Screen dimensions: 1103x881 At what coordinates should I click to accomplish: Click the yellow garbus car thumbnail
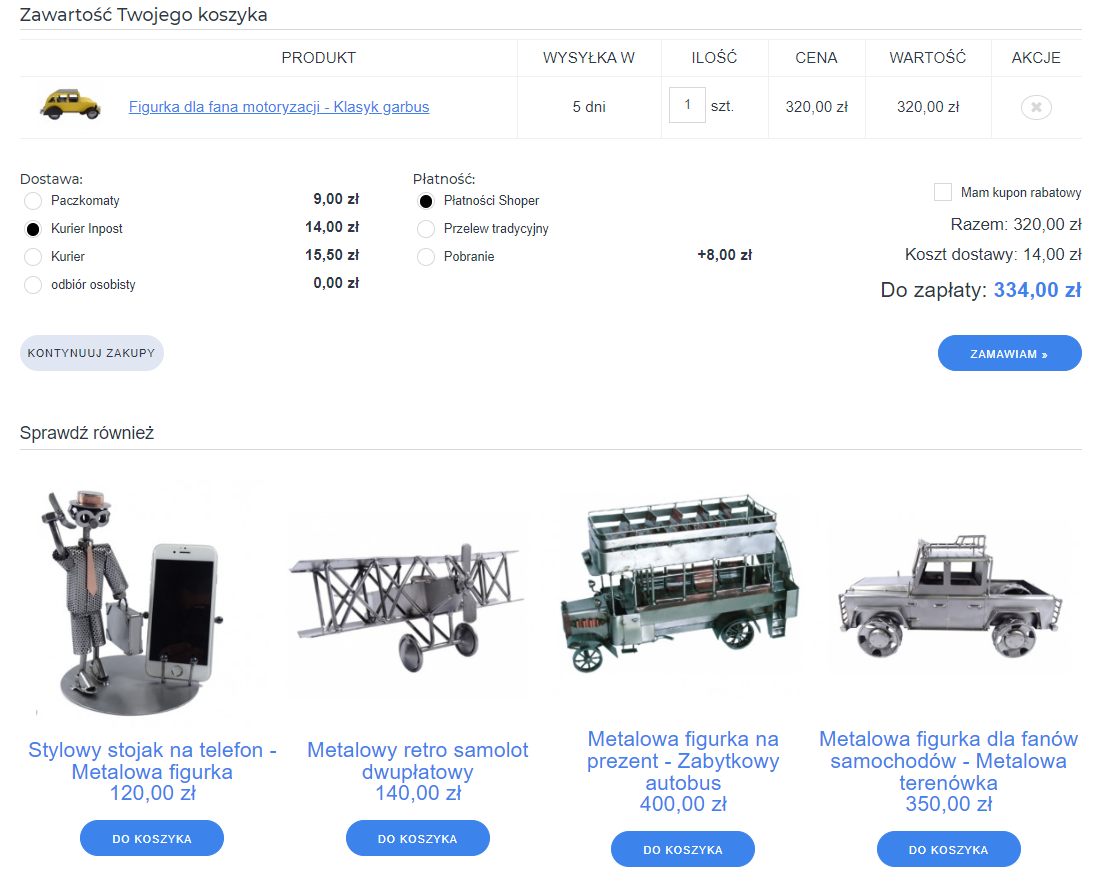[x=71, y=104]
